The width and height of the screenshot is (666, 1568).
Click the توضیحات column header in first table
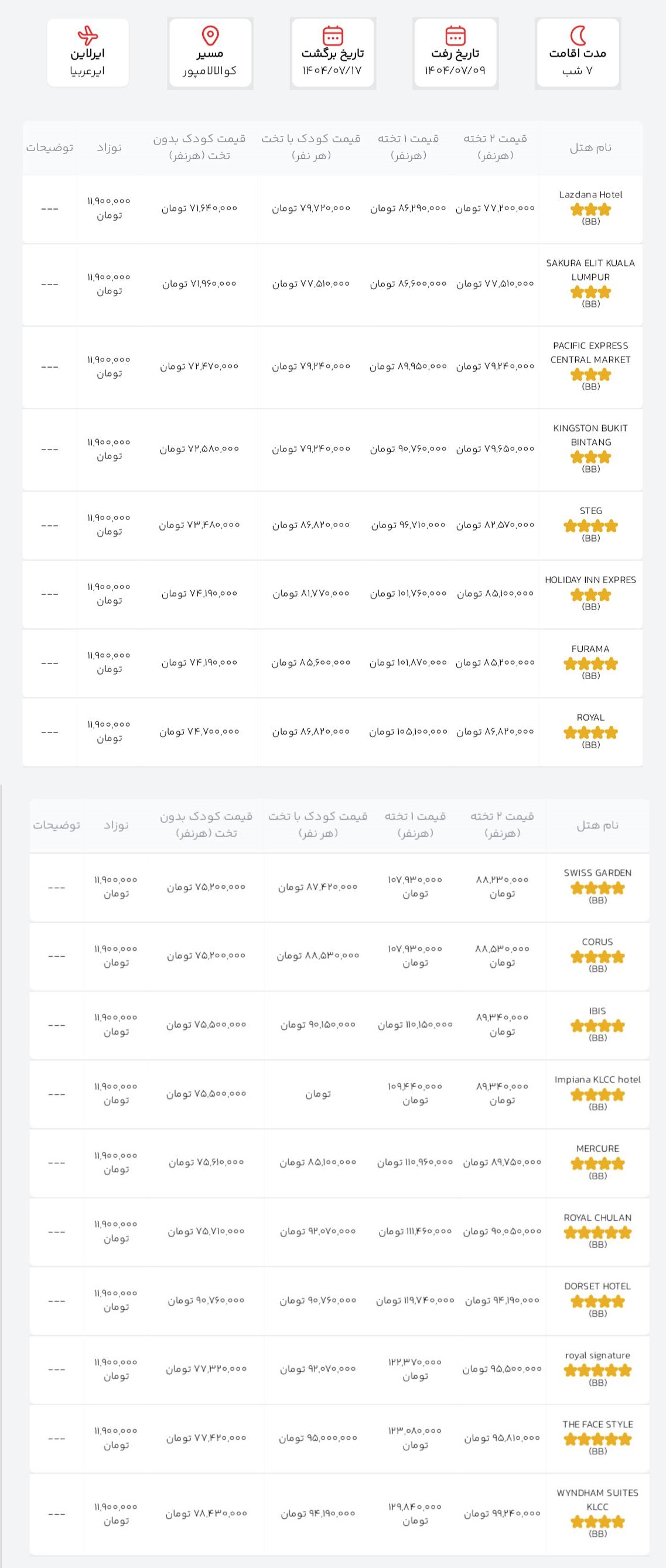(x=49, y=148)
